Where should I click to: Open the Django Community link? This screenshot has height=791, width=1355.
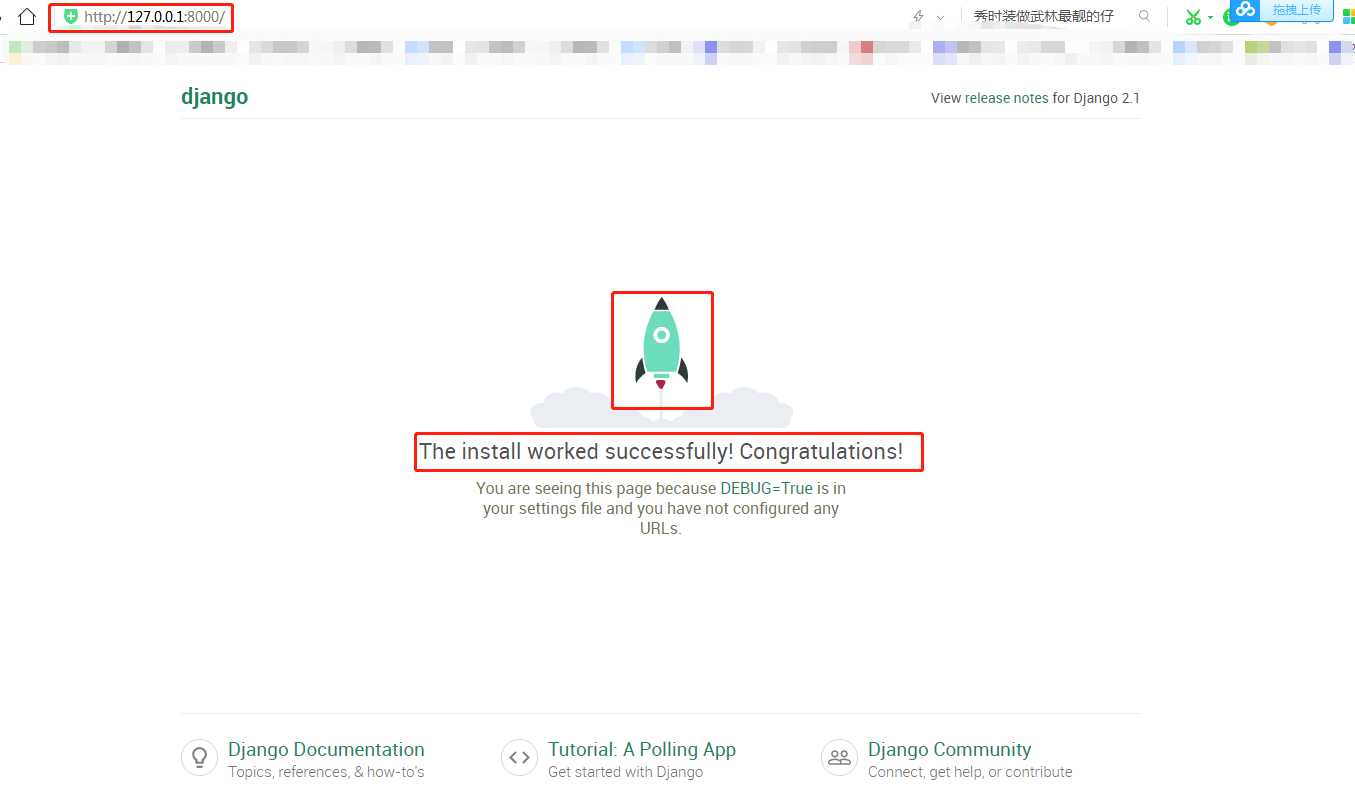coord(949,749)
